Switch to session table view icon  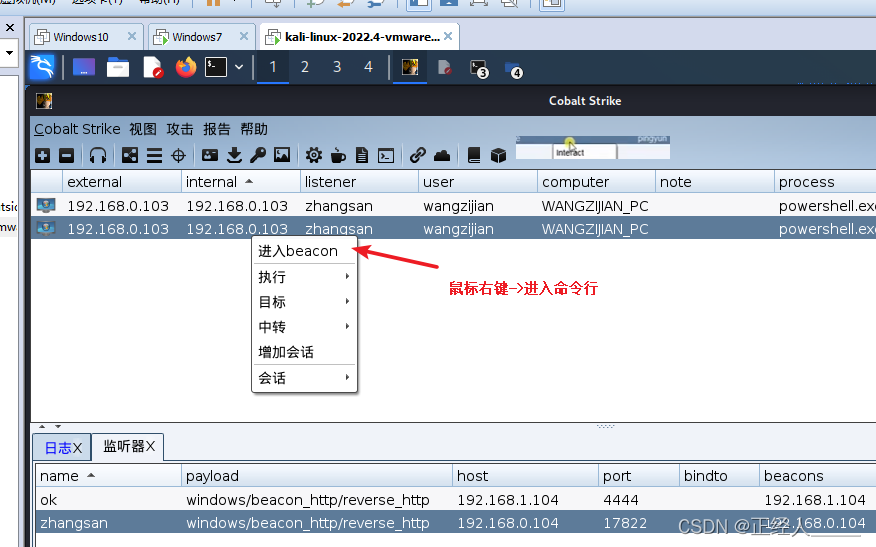point(154,155)
